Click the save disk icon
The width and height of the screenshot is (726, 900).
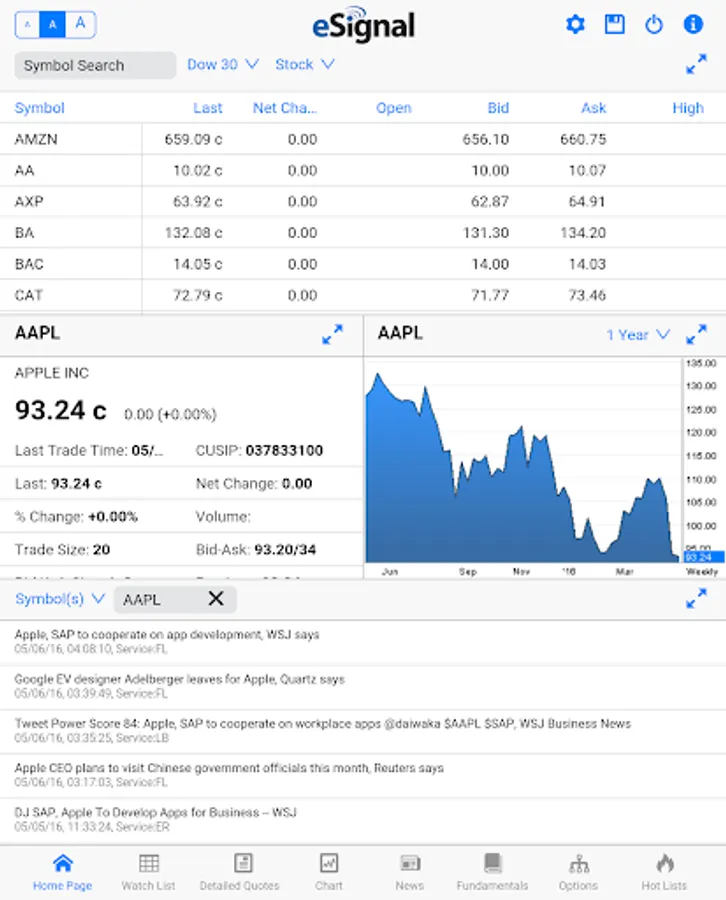pyautogui.click(x=615, y=25)
